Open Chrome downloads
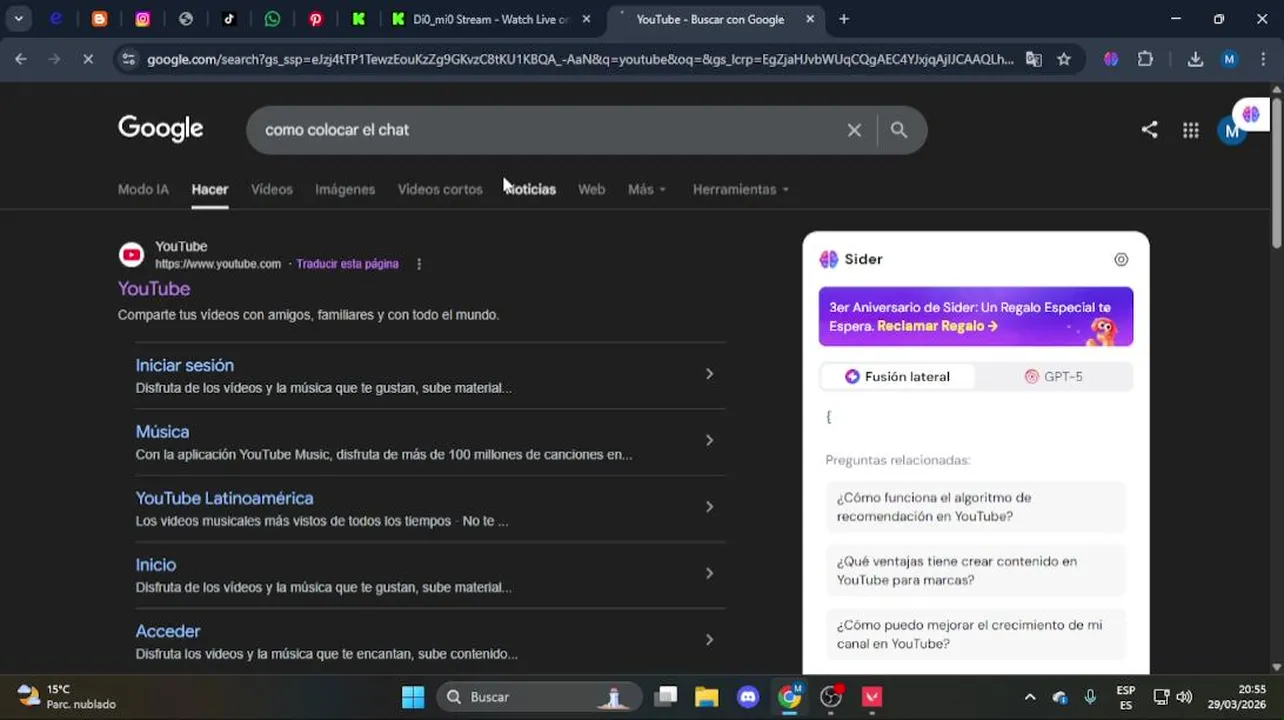The image size is (1284, 720). point(1195,60)
